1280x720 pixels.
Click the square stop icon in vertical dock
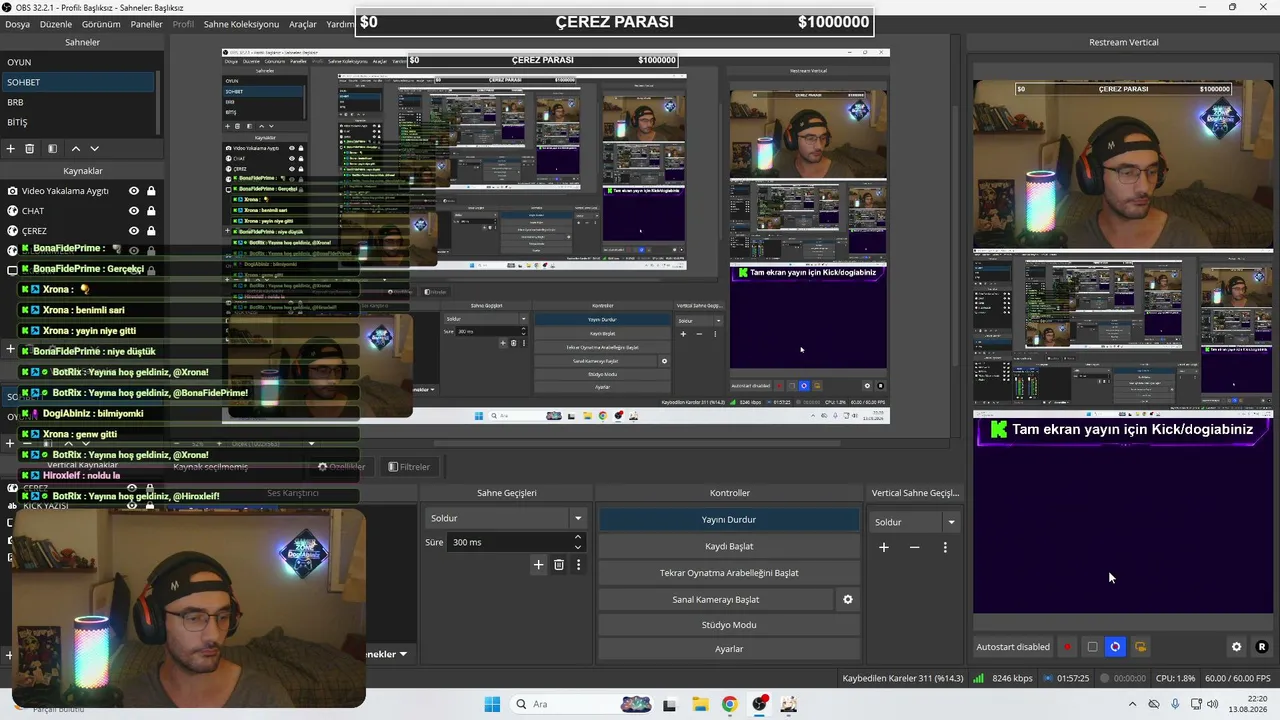(x=1092, y=647)
